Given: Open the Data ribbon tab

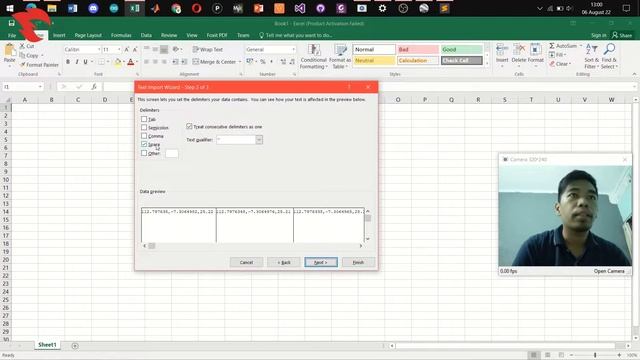Looking at the screenshot, I should (146, 36).
